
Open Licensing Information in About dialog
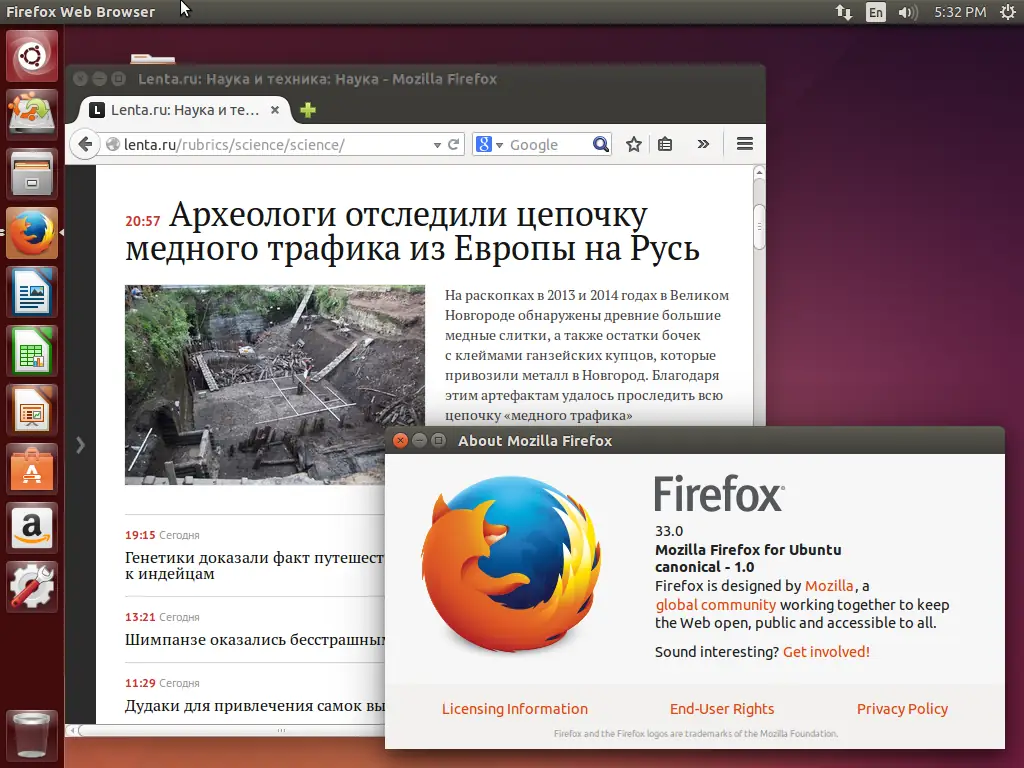click(515, 709)
